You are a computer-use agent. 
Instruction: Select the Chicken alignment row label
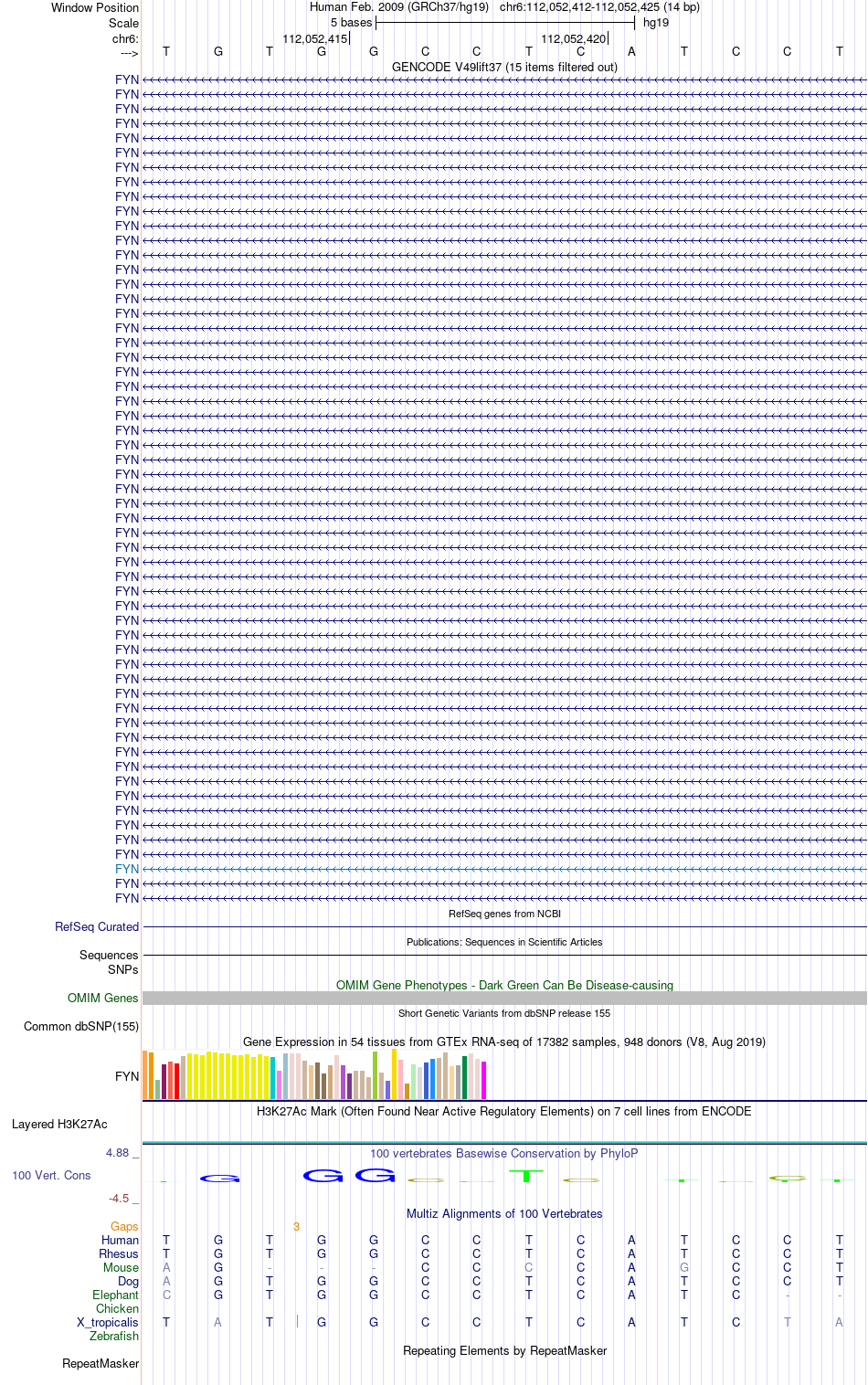click(x=118, y=1308)
